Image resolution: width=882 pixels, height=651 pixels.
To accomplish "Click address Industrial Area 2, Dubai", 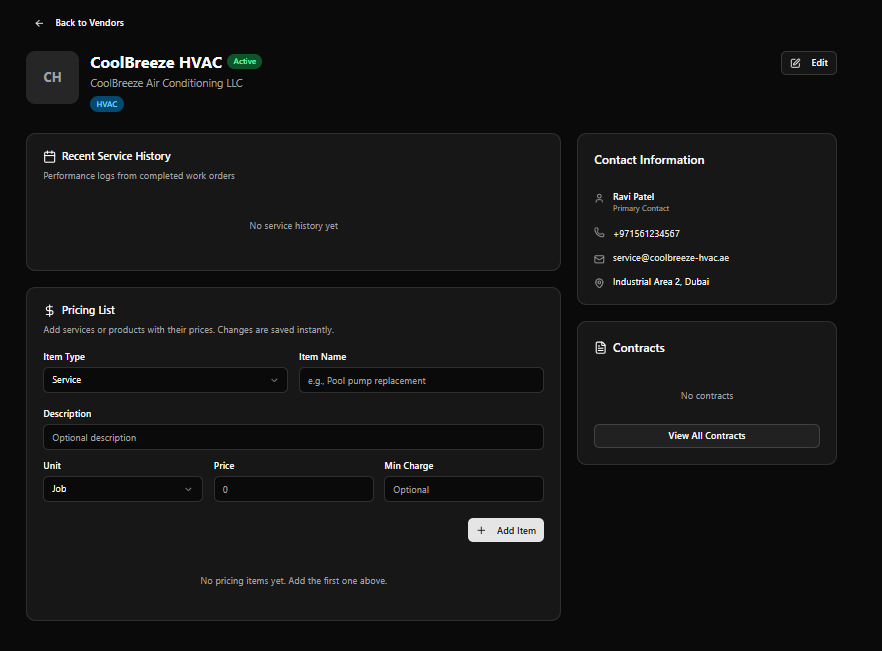I will click(661, 282).
